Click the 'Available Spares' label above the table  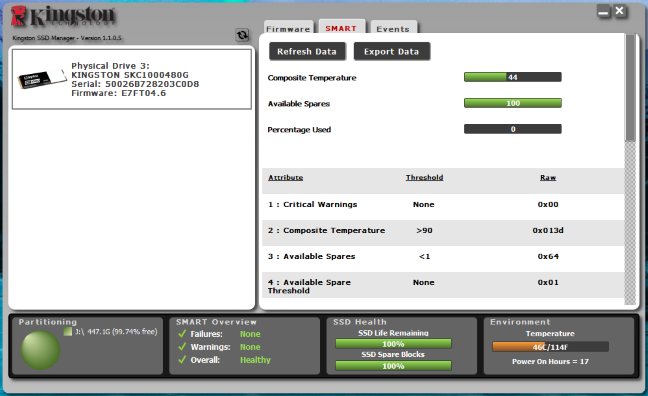pyautogui.click(x=299, y=104)
